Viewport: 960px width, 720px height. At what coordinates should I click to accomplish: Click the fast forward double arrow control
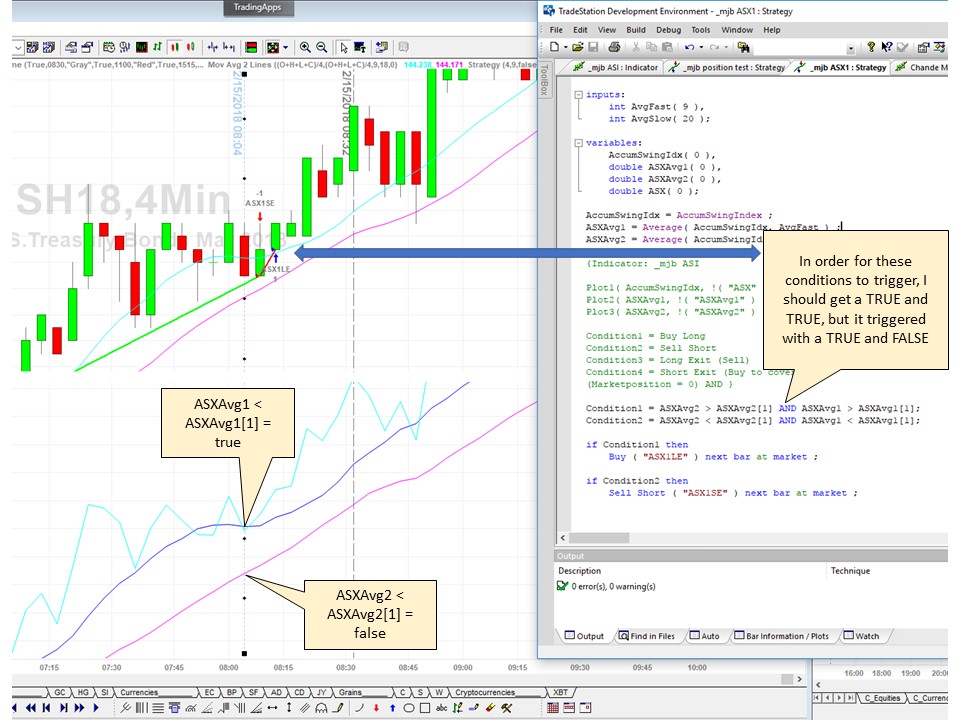[x=79, y=708]
